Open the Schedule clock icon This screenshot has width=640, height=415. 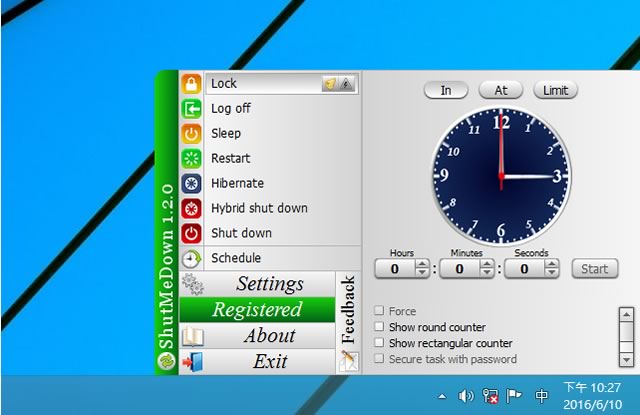tap(191, 258)
